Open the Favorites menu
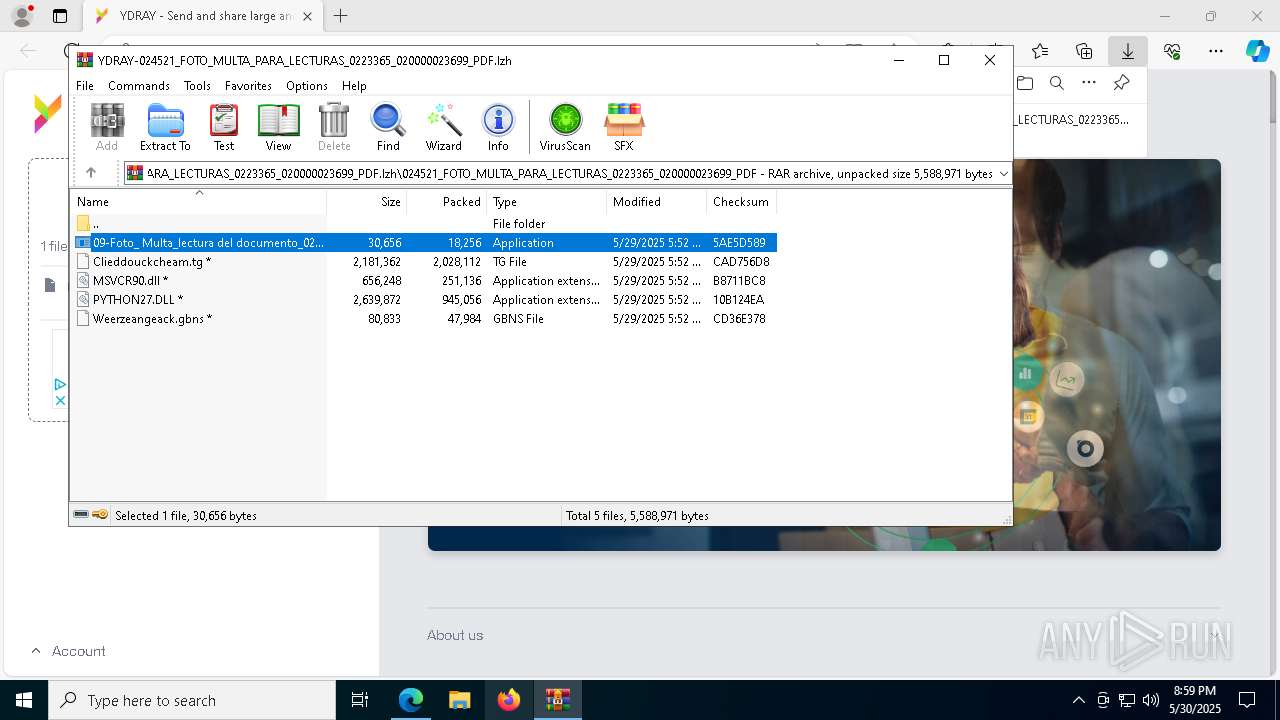The width and height of the screenshot is (1280, 720). point(248,86)
